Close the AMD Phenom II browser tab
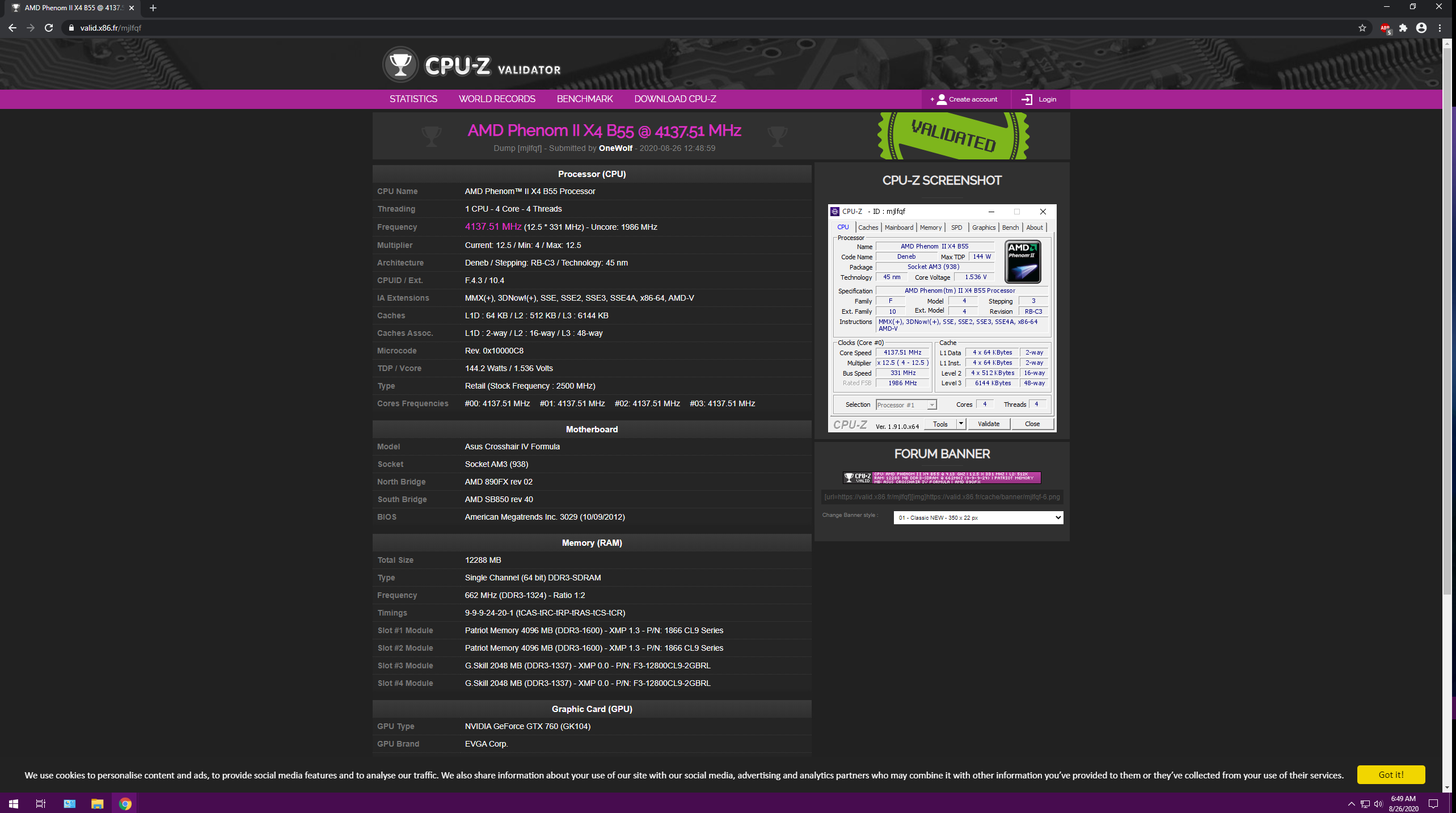Screen dimensions: 1456x813 (131, 8)
